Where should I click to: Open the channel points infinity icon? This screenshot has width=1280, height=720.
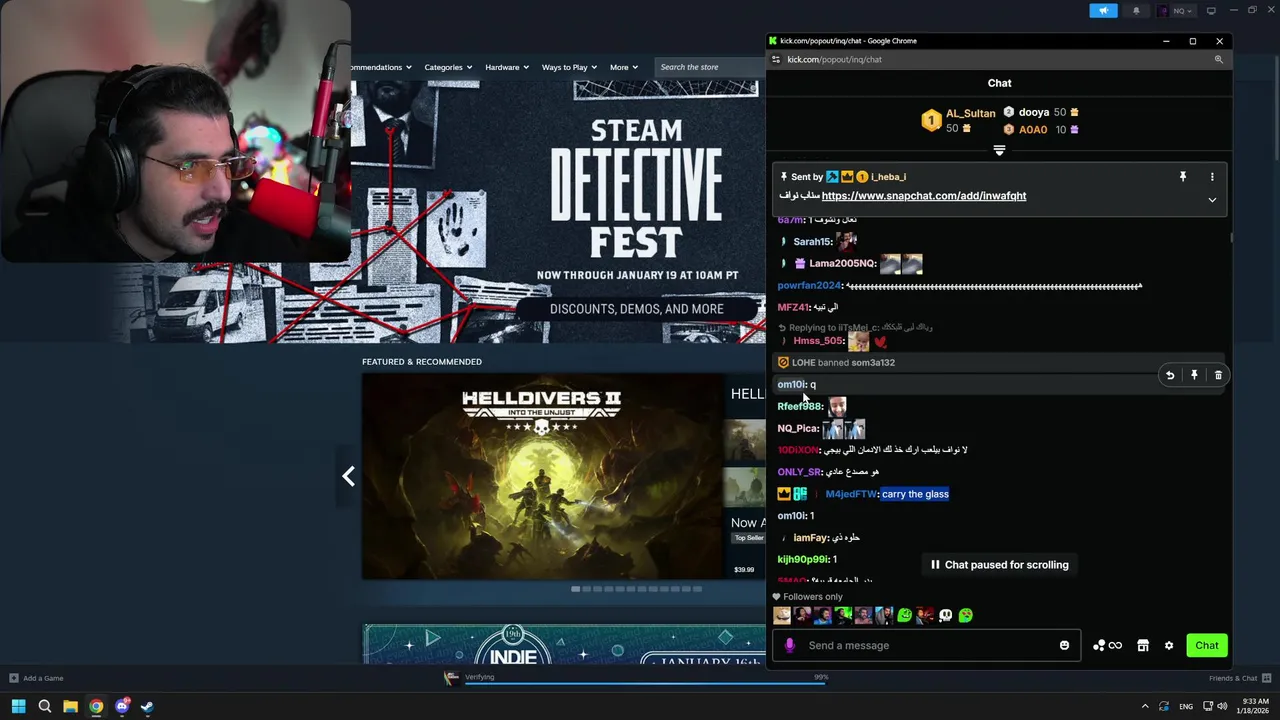[1107, 645]
